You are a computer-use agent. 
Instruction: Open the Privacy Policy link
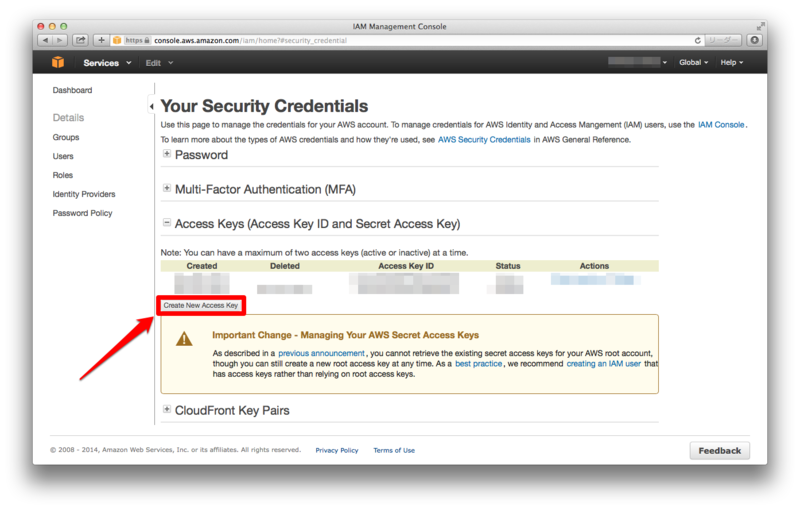[x=337, y=450]
